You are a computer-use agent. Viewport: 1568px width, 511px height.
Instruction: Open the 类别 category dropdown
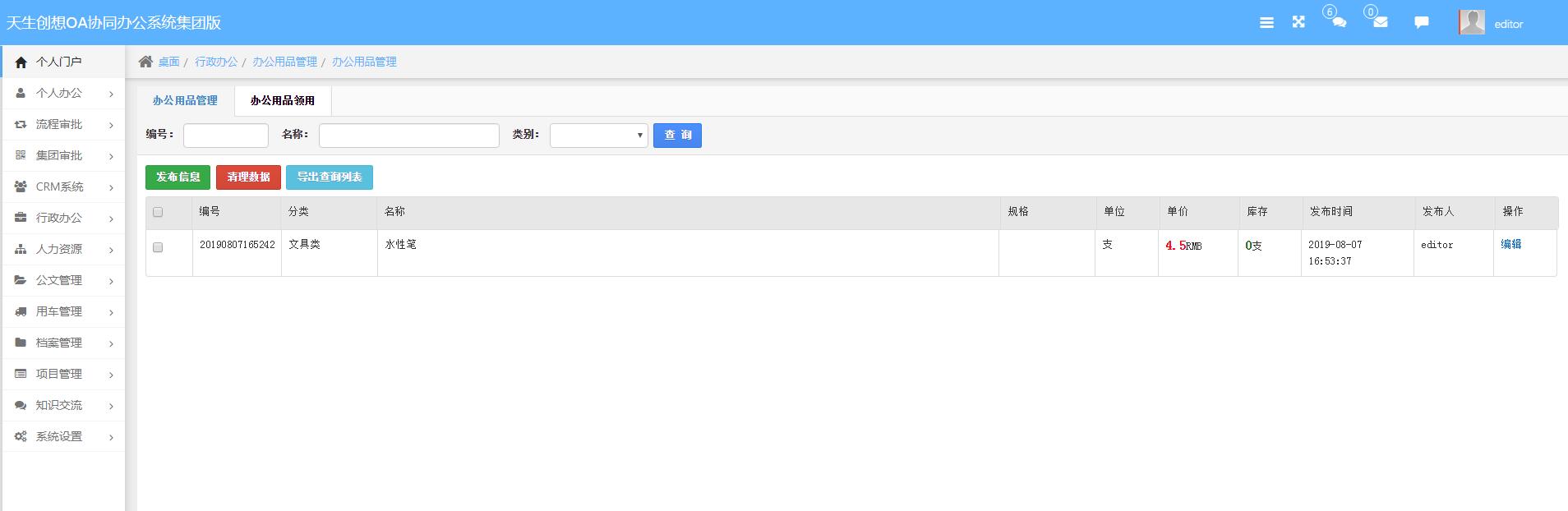click(598, 136)
